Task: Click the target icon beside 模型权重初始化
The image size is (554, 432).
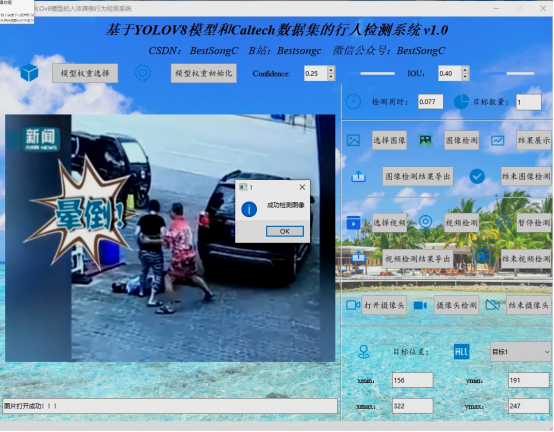Action: pos(143,73)
